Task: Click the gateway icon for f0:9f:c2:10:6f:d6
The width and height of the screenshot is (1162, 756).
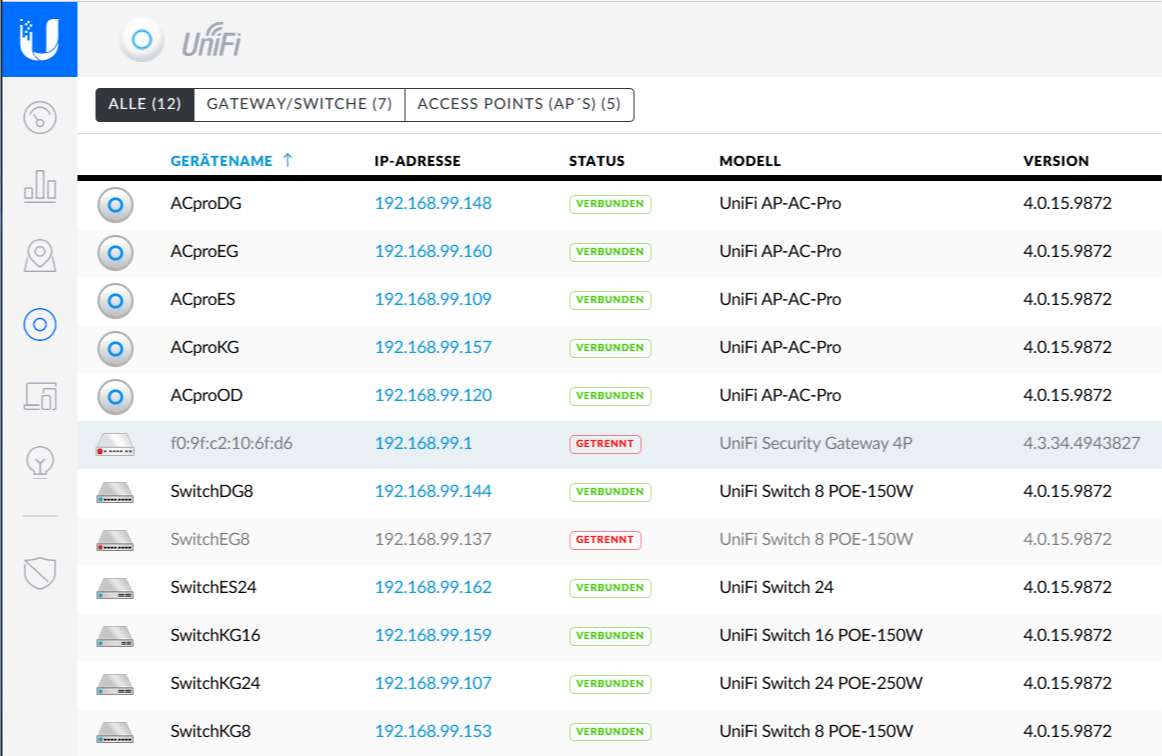Action: pyautogui.click(x=115, y=445)
